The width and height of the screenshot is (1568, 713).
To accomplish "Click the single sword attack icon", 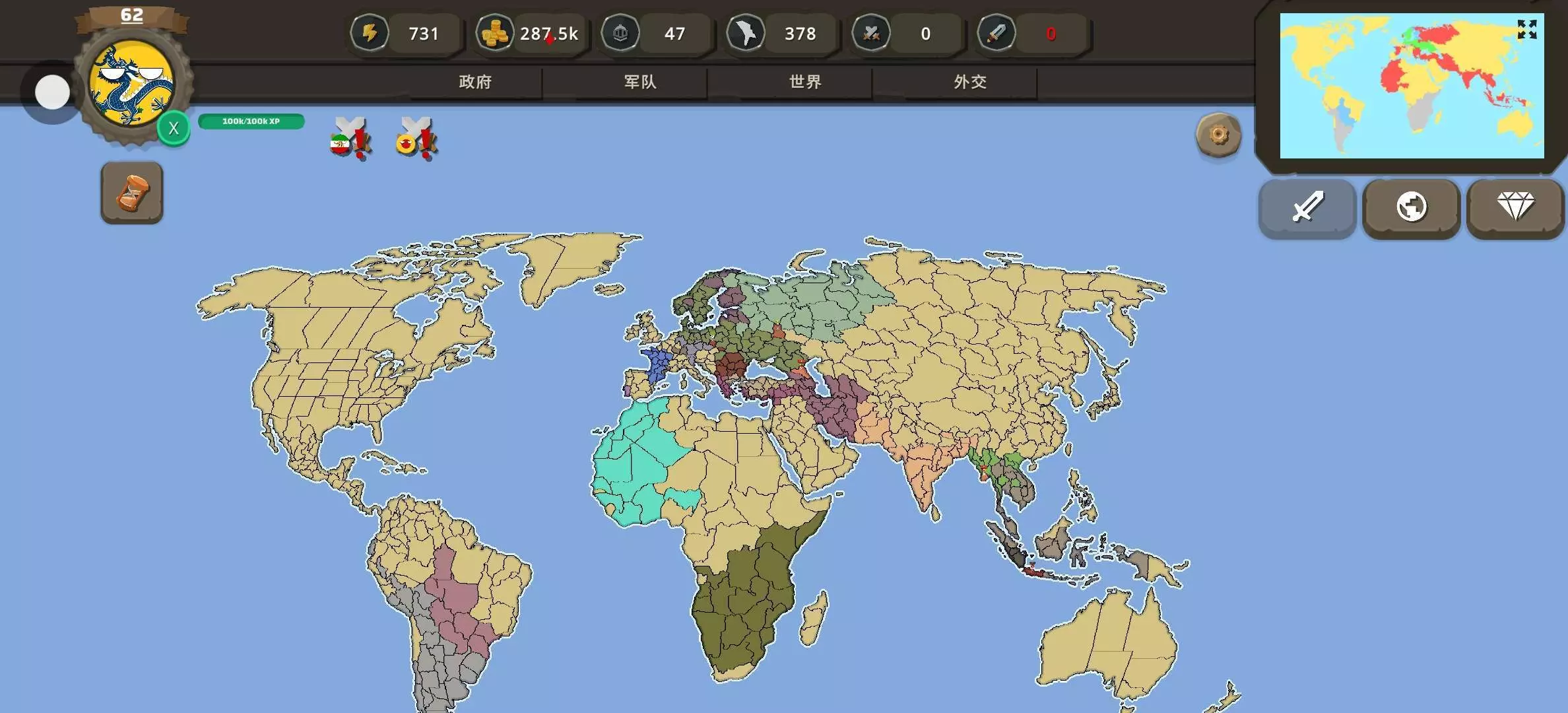I will (996, 33).
